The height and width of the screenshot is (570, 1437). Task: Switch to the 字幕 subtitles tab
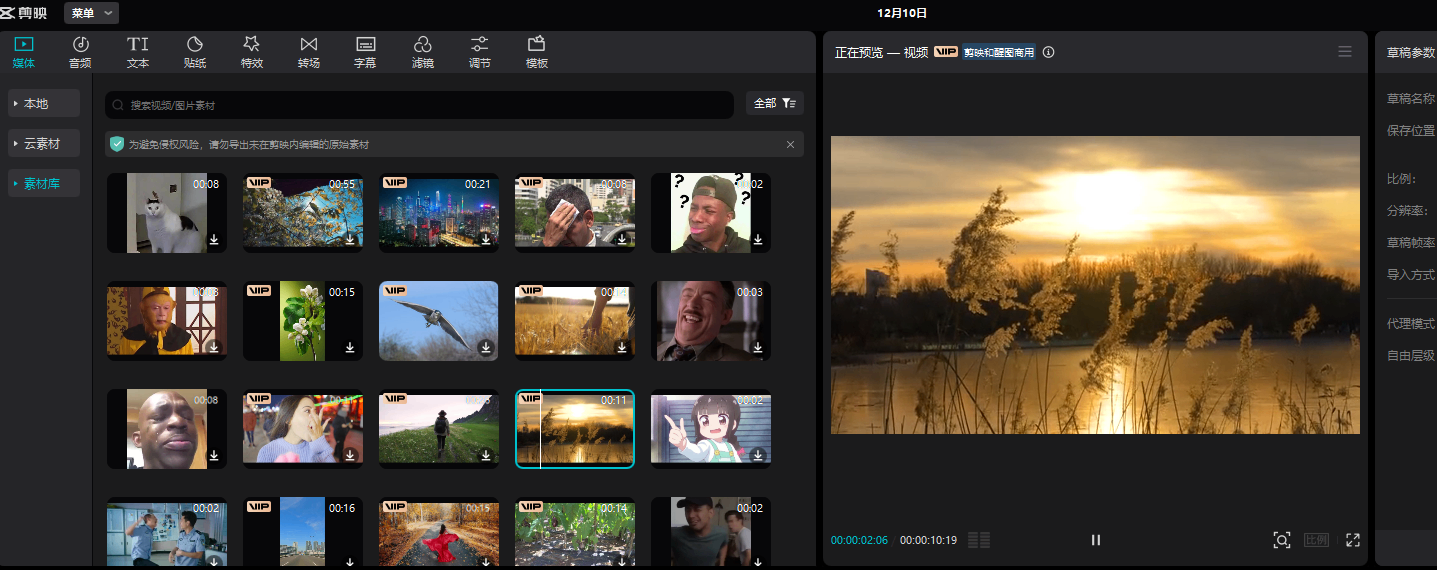pyautogui.click(x=365, y=52)
